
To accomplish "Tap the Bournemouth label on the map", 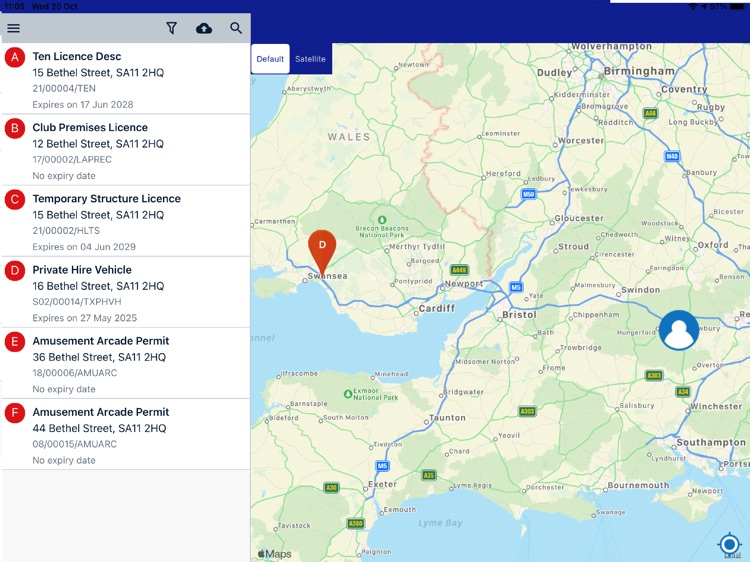I will coord(639,485).
